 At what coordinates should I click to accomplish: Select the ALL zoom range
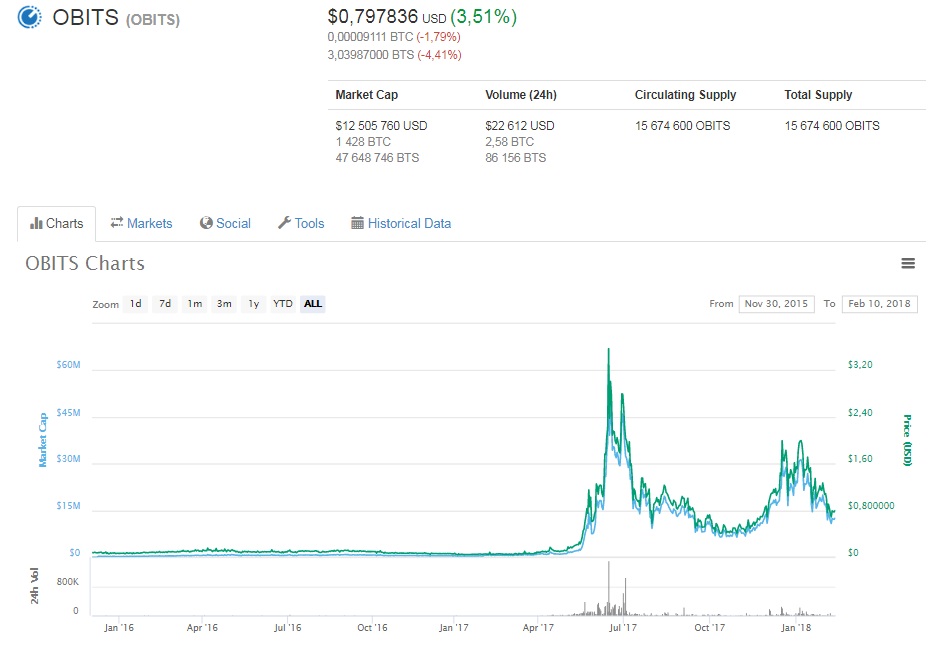[x=313, y=304]
